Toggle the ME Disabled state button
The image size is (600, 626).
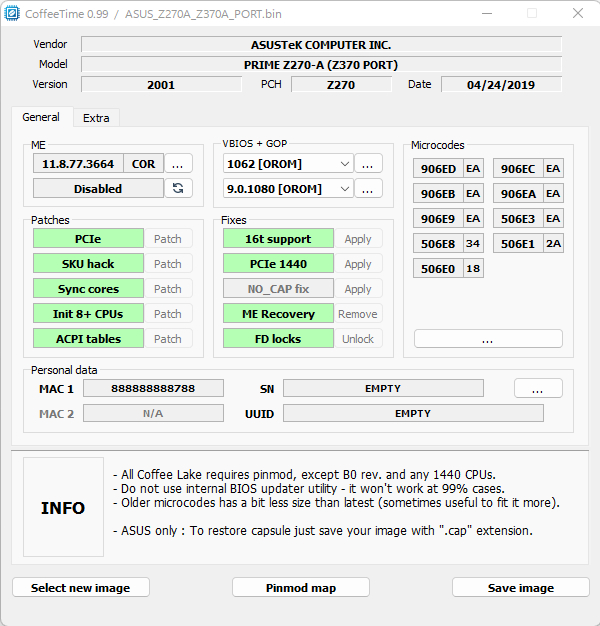[x=98, y=188]
